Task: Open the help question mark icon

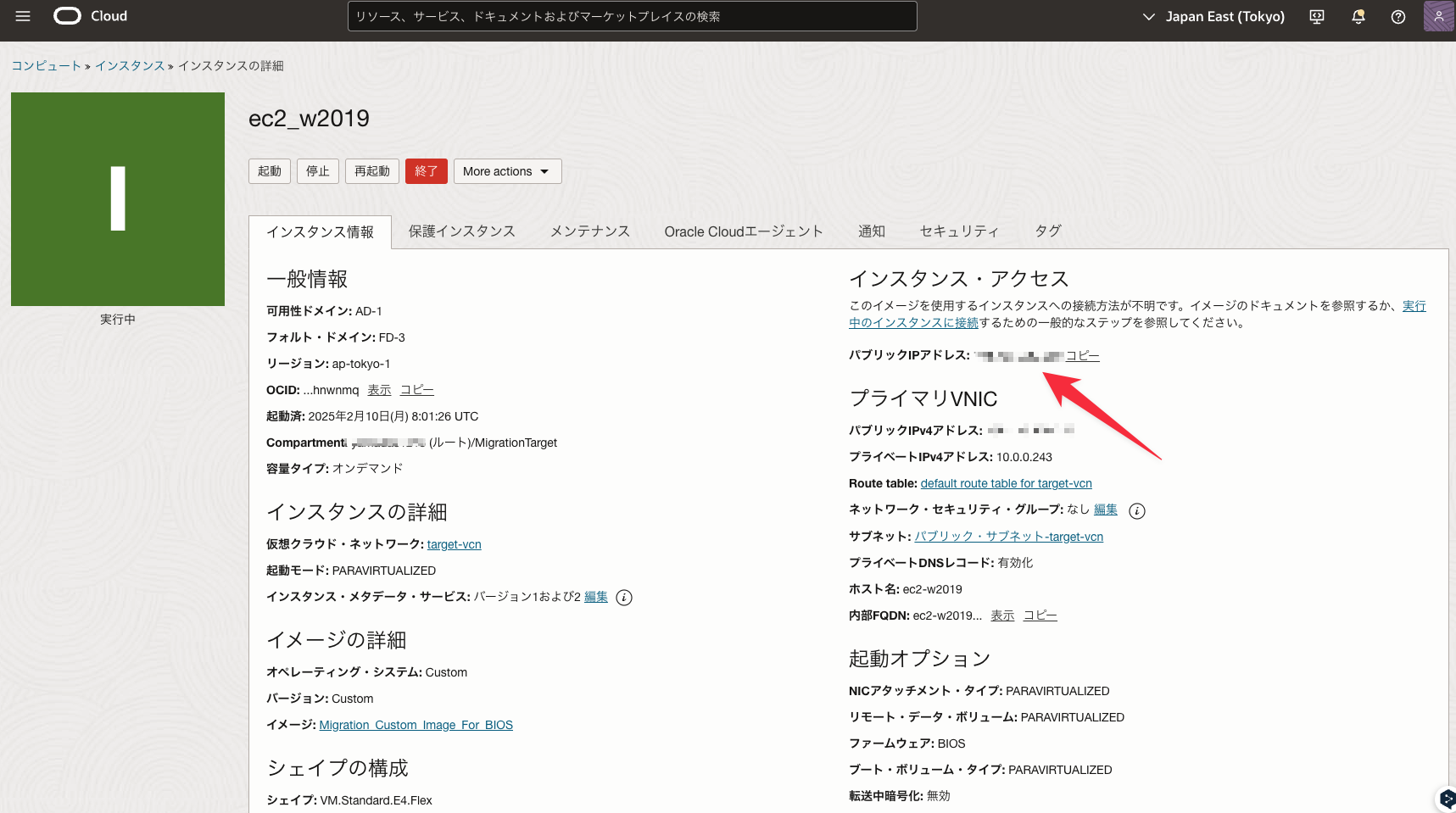Action: pyautogui.click(x=1398, y=17)
